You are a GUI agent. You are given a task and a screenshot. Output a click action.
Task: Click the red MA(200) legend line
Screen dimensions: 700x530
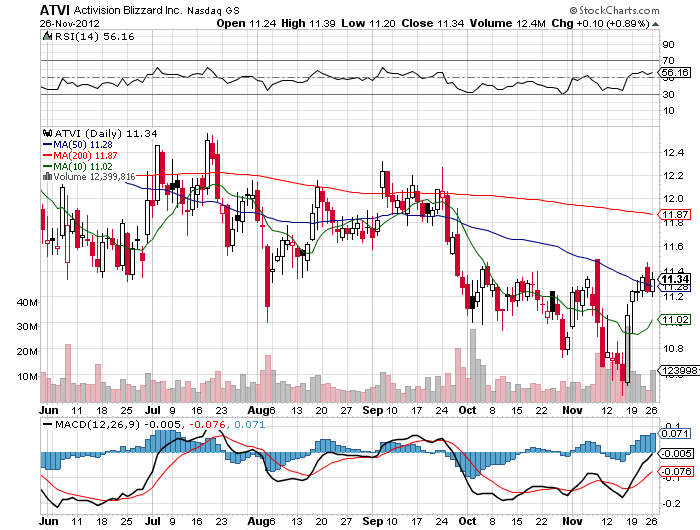[x=47, y=155]
